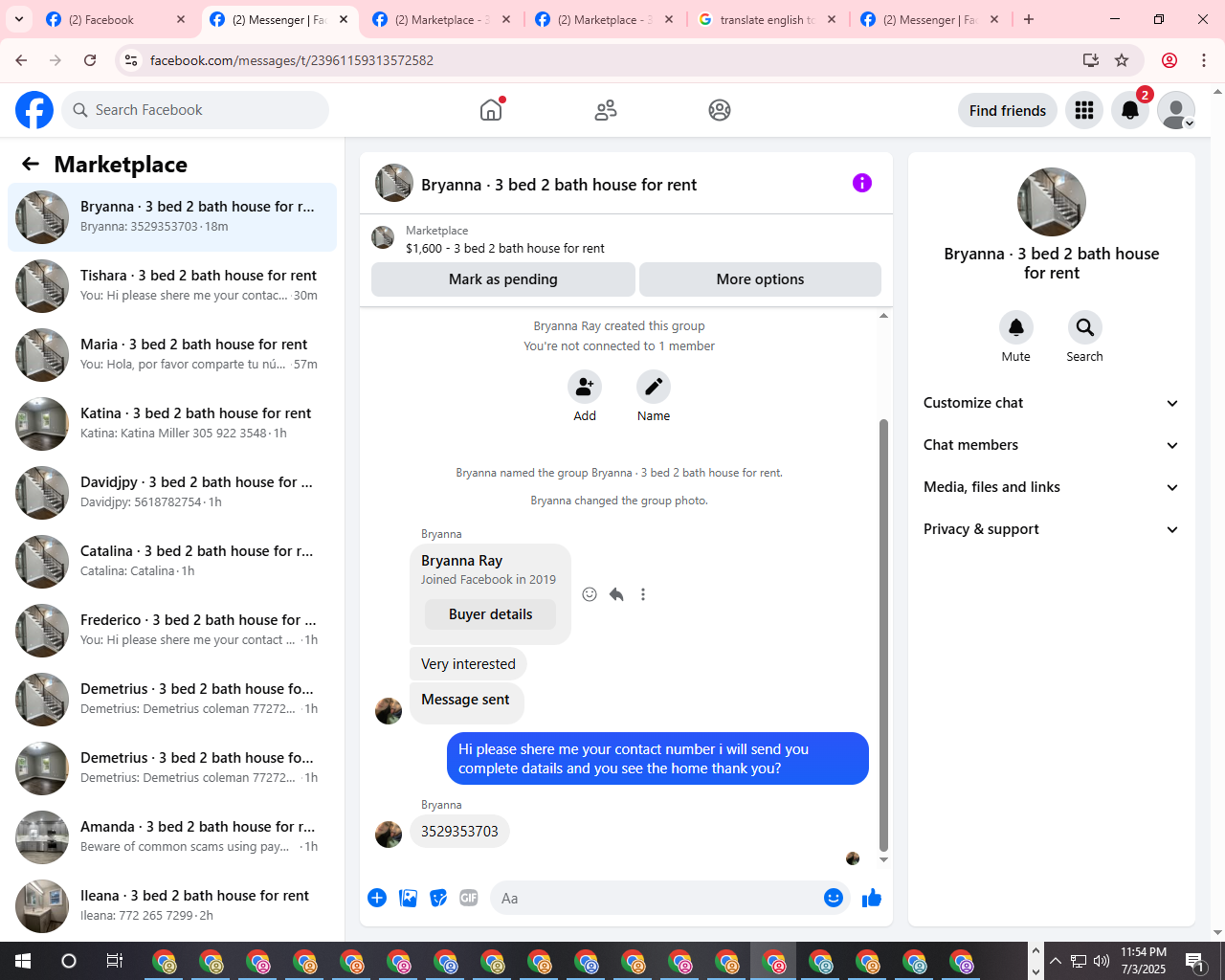Open Catalina conversation in list
Image resolution: width=1225 pixels, height=980 pixels.
tap(172, 562)
